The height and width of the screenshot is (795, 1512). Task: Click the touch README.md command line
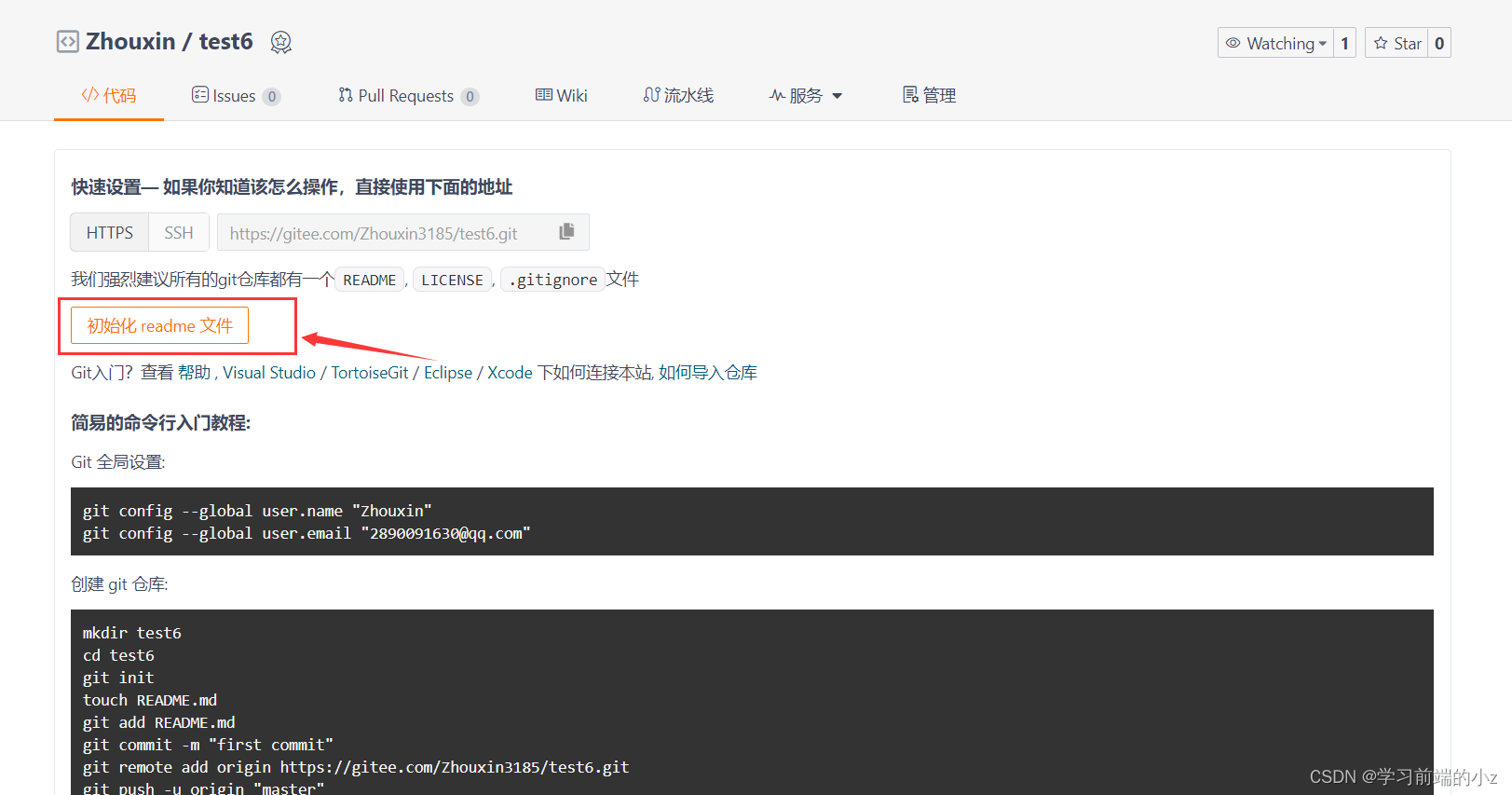pos(150,700)
